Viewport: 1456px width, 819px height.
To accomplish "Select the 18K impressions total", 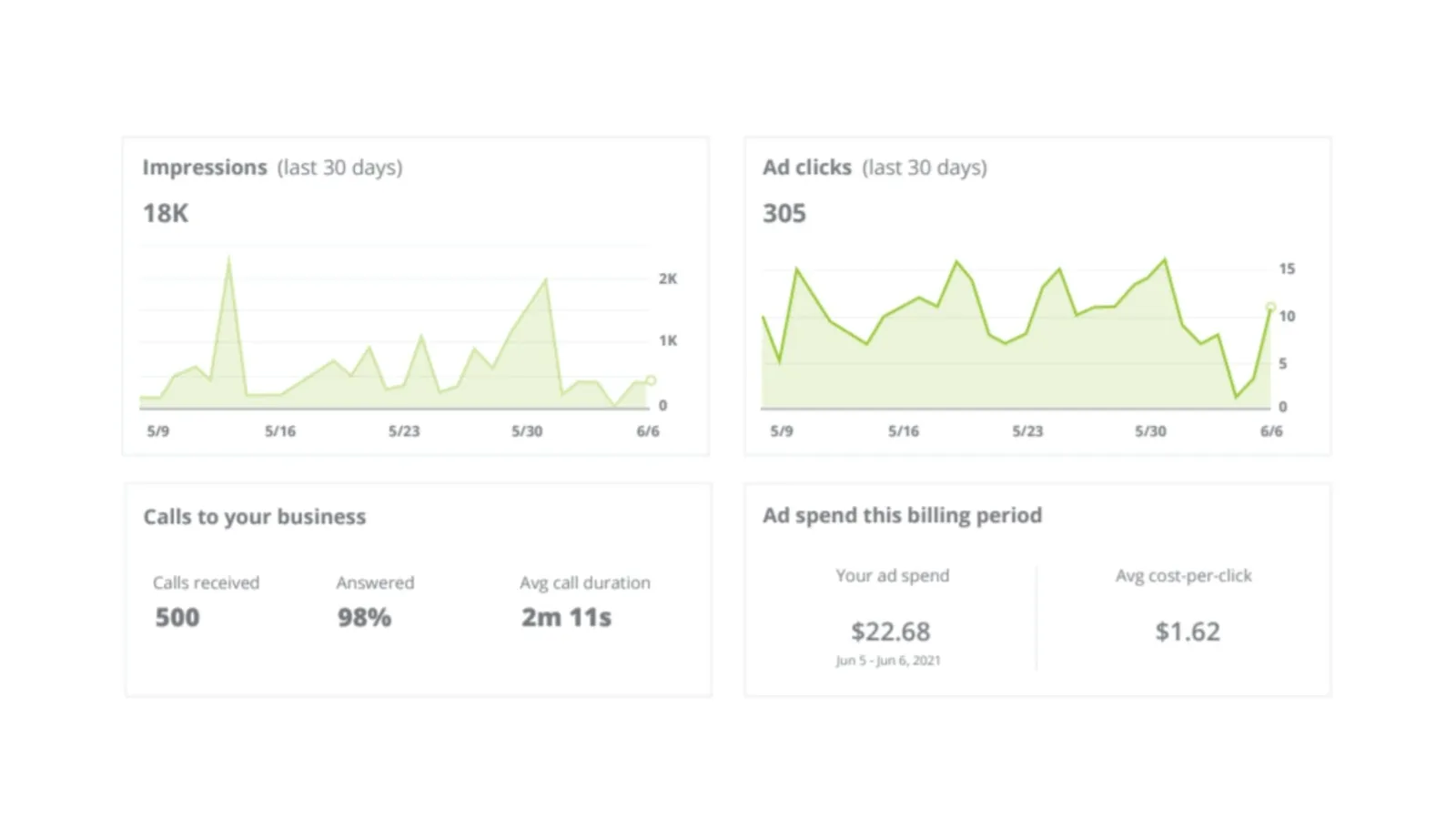I will (x=166, y=213).
